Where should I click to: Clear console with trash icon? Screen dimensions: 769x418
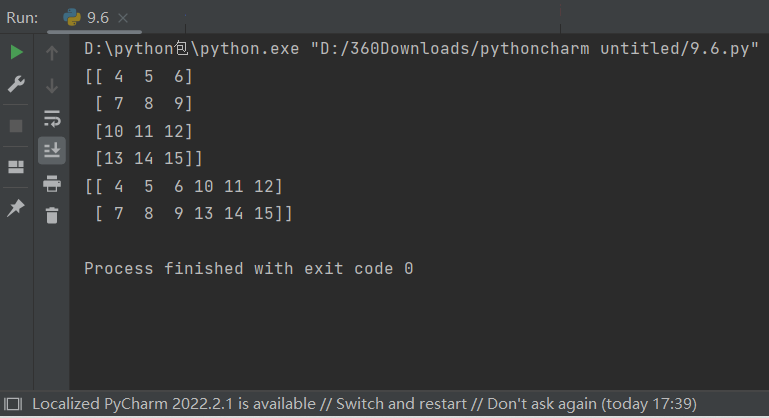[x=52, y=215]
